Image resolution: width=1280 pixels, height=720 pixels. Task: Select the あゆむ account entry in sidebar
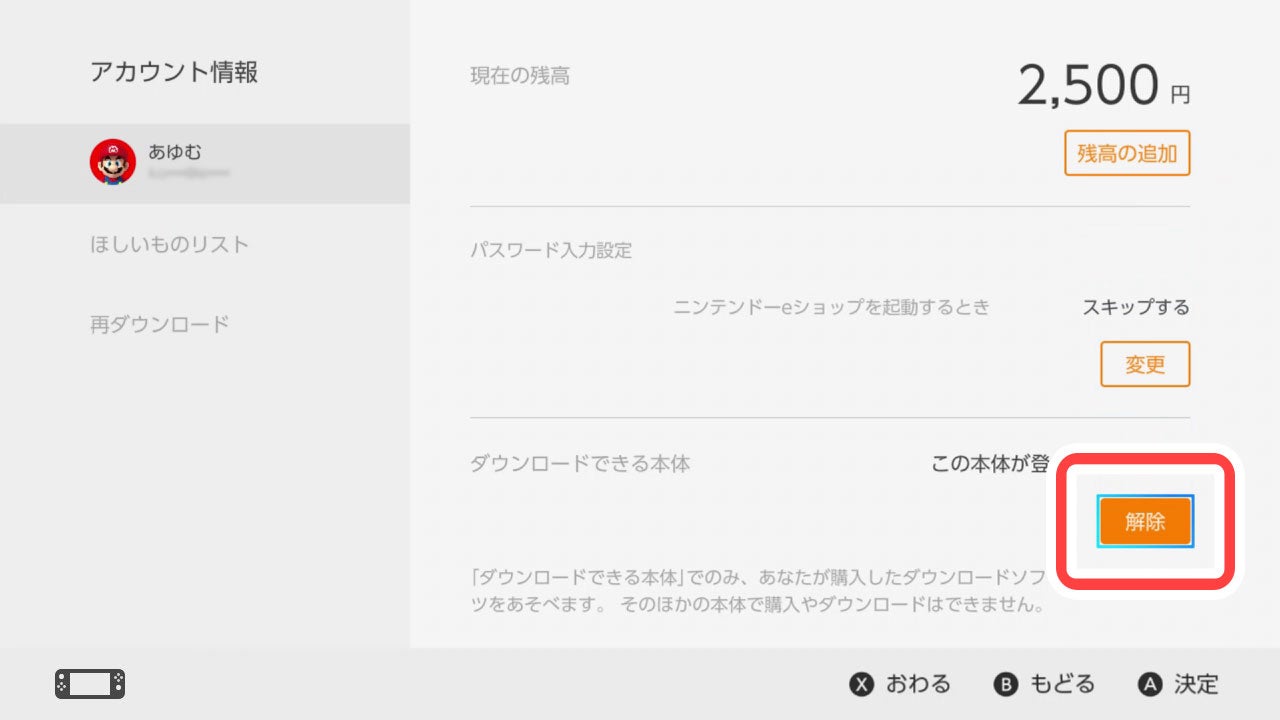[205, 164]
